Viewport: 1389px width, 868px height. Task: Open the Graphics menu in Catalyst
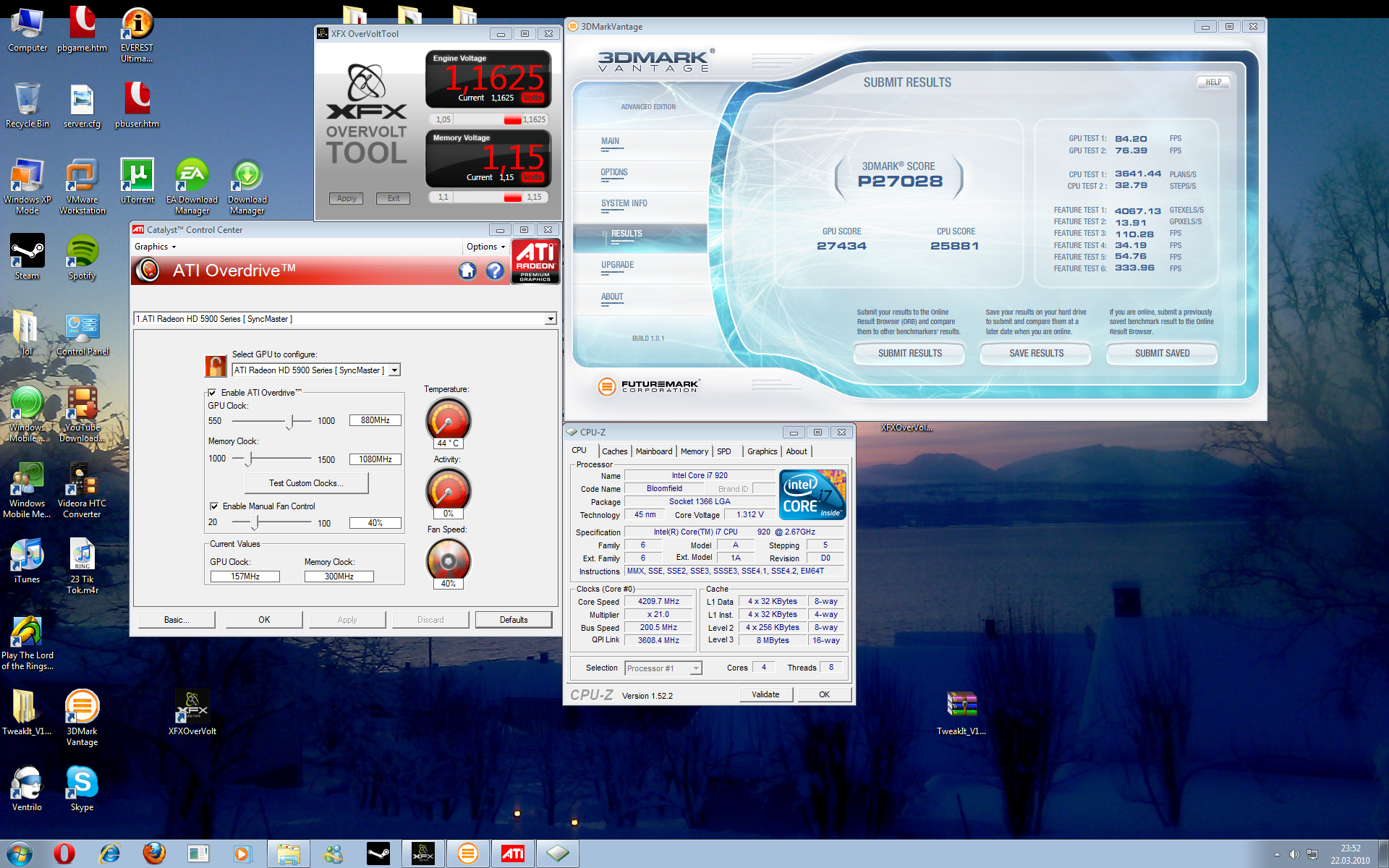tap(155, 247)
